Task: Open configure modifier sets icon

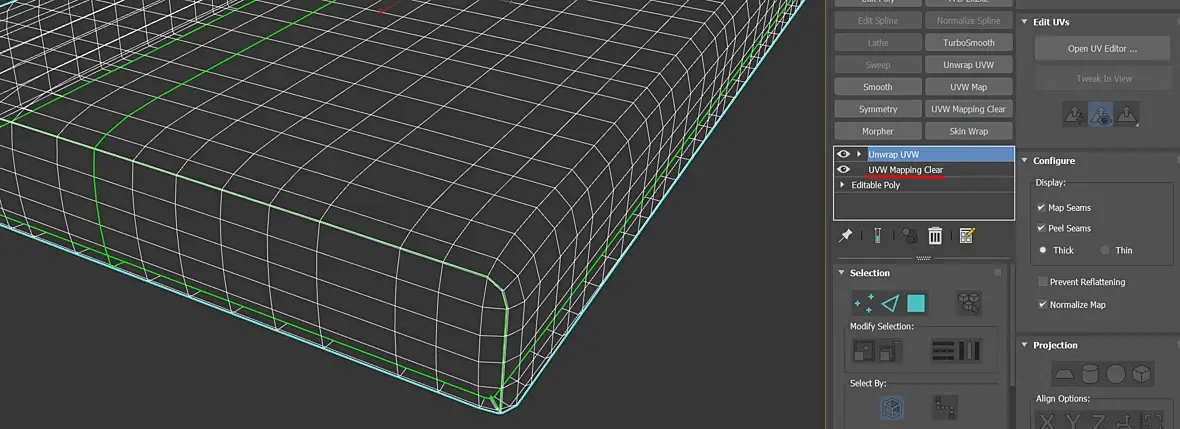Action: coord(967,236)
